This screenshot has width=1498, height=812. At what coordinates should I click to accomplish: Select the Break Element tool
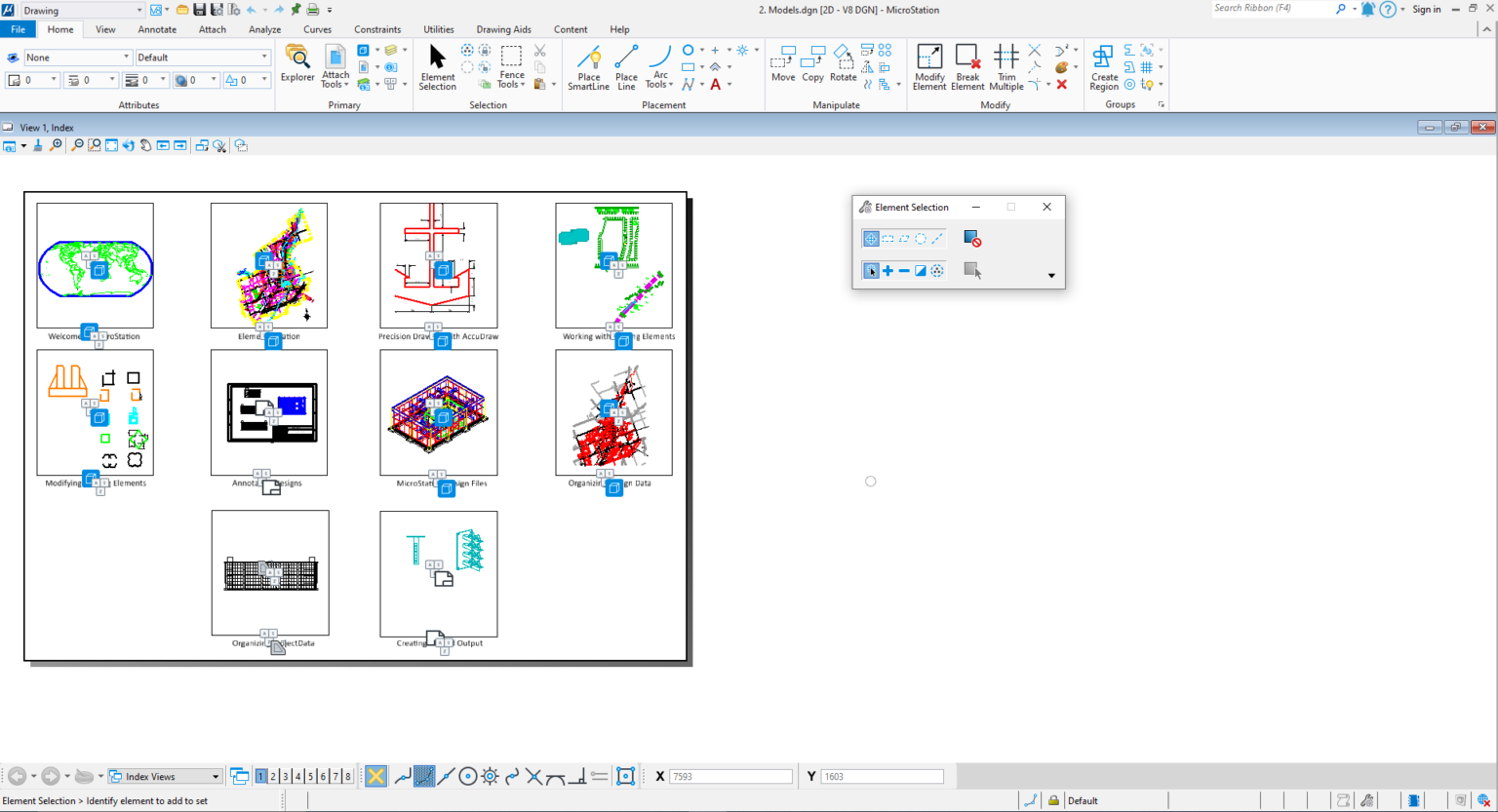point(967,67)
